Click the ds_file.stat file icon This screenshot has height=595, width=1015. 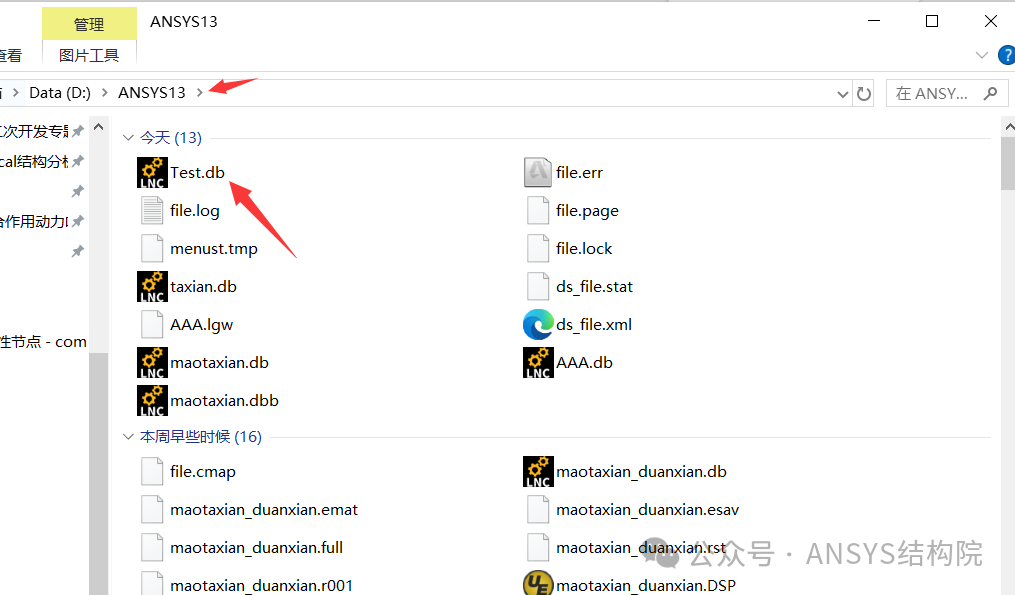[x=538, y=286]
